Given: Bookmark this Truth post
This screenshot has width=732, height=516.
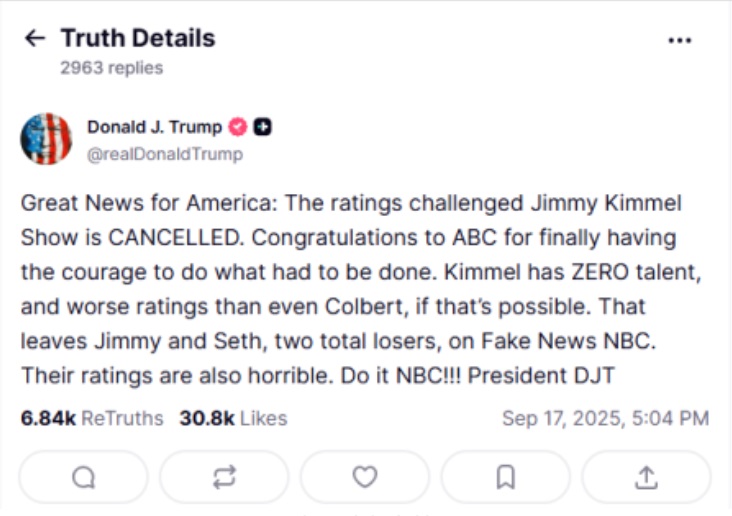Looking at the screenshot, I should (x=506, y=477).
